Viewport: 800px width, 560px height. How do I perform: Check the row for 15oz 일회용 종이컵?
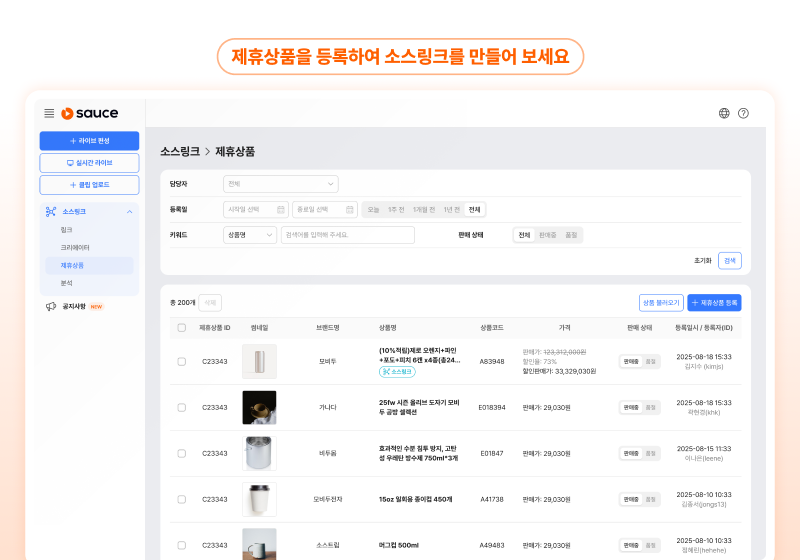pyautogui.click(x=182, y=499)
